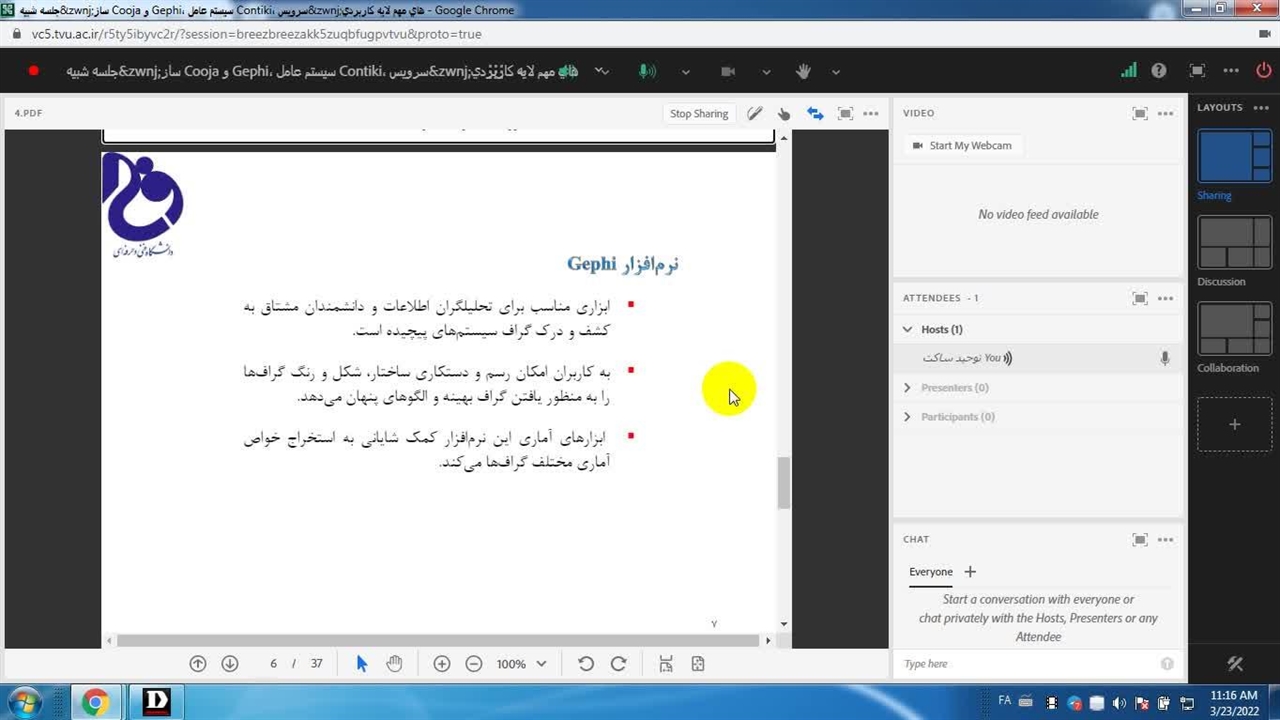This screenshot has width=1280, height=720.
Task: Click the rotate counterclockwise icon
Action: (x=586, y=664)
